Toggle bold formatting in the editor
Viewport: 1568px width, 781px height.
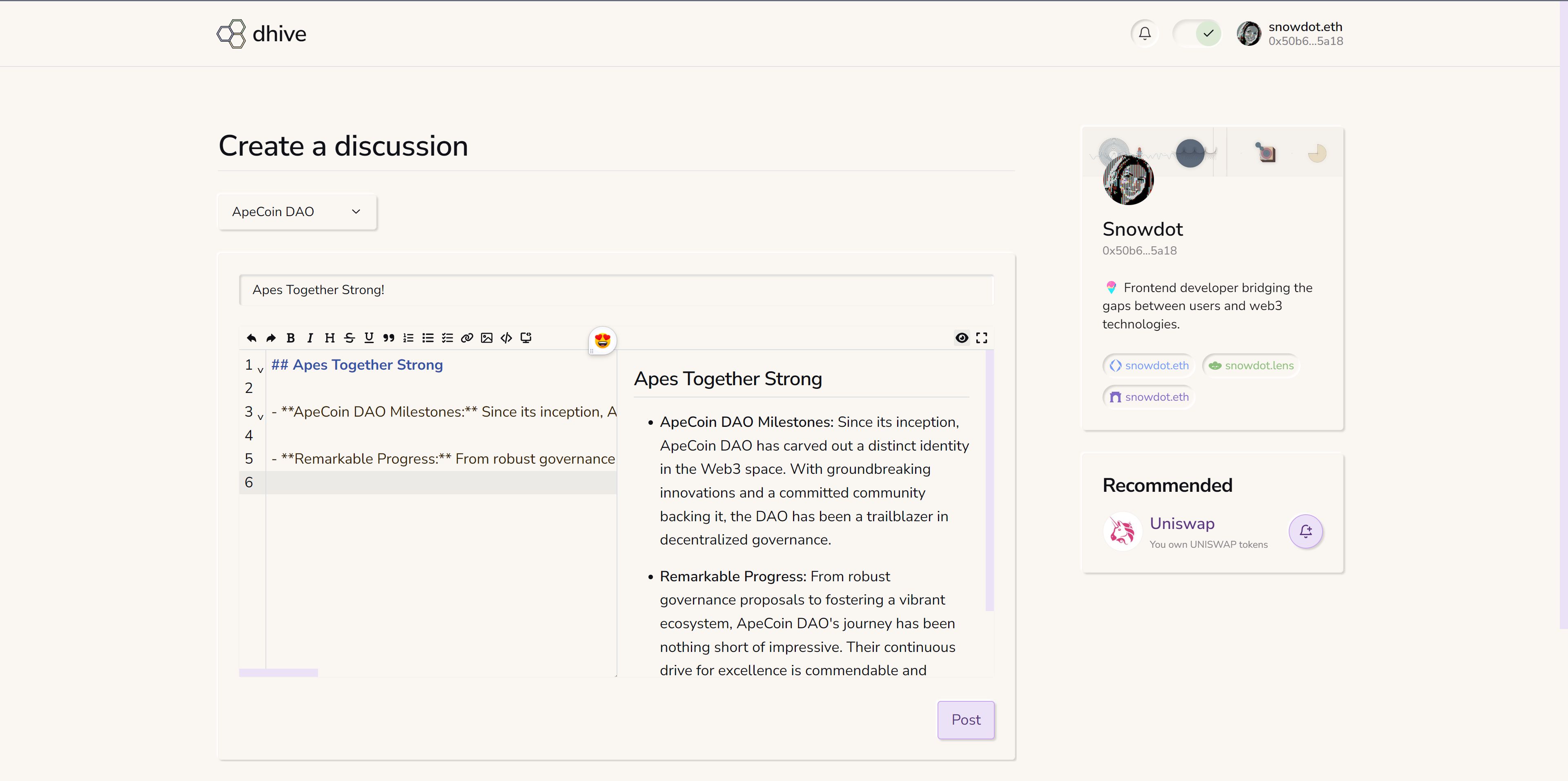pyautogui.click(x=290, y=338)
